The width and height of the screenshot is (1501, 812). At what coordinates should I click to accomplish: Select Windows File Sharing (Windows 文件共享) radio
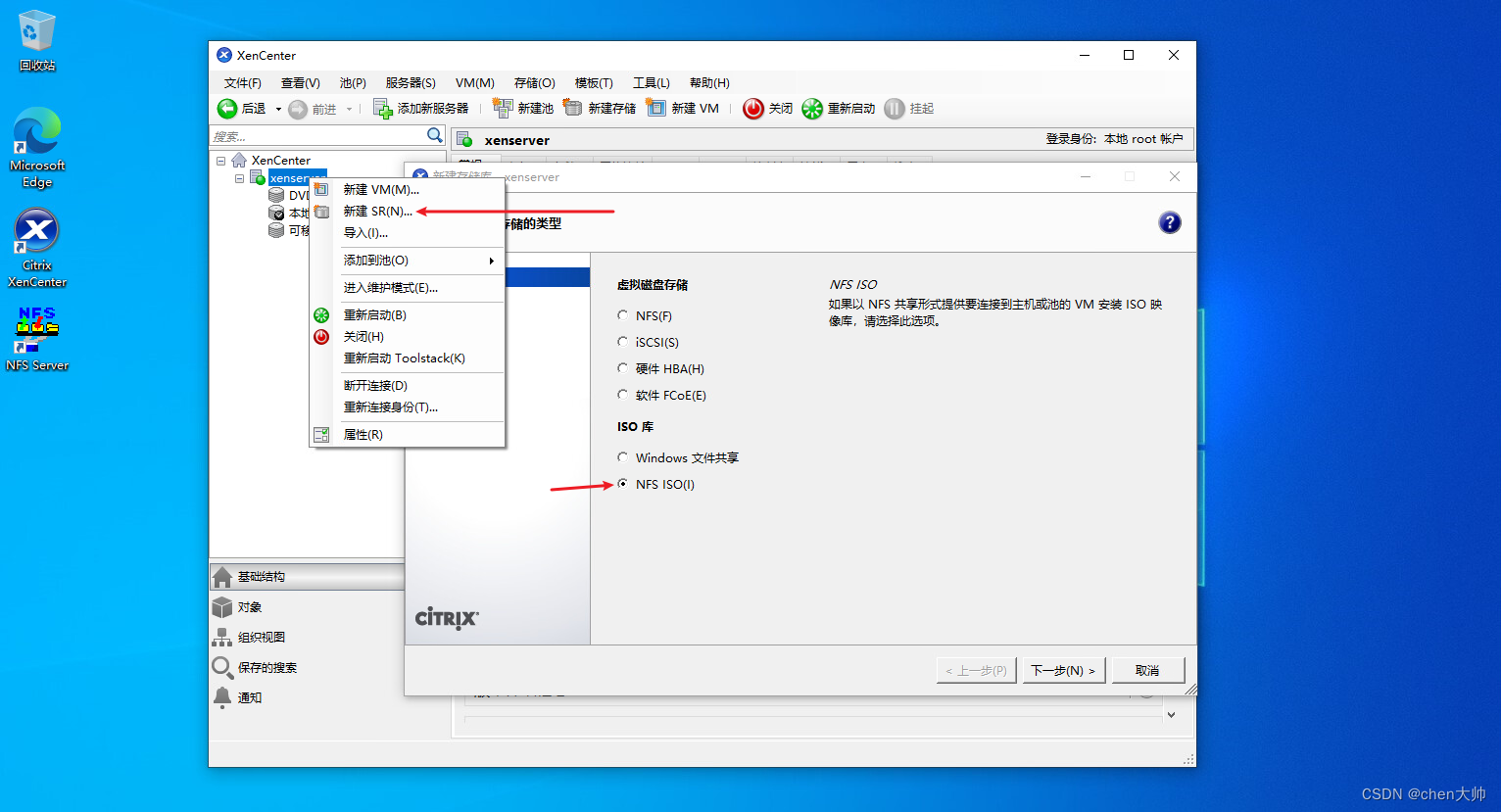click(622, 457)
